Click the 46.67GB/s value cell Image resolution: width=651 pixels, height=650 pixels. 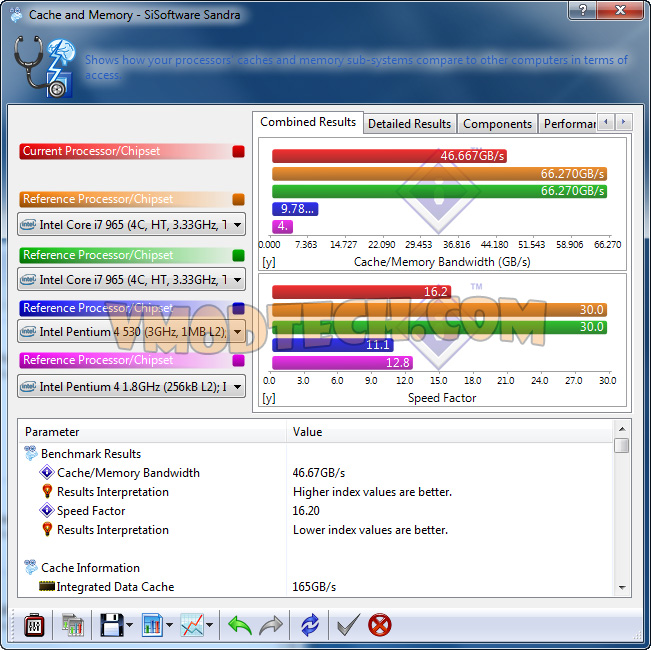[319, 472]
